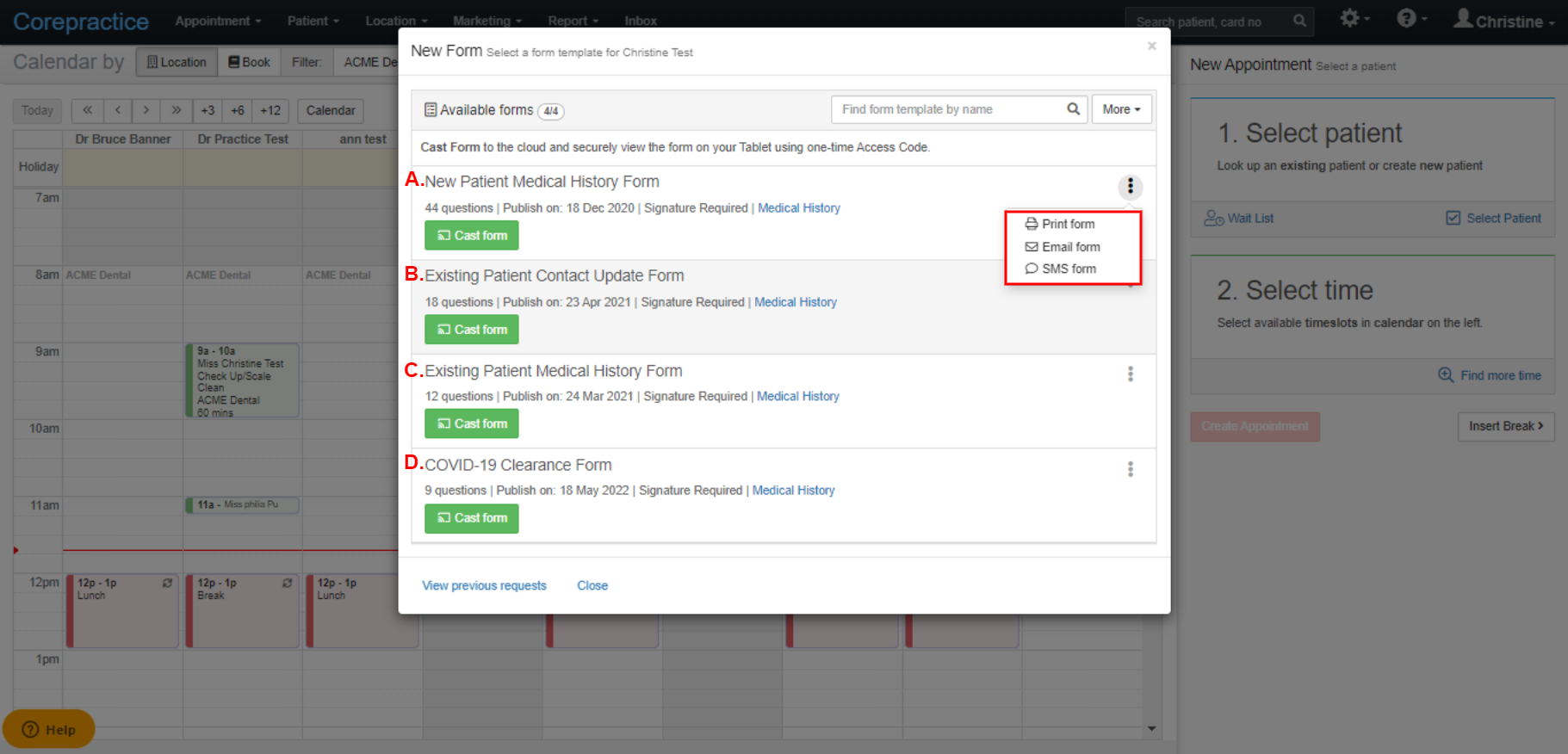
Task: Open View previous requests link
Action: pyautogui.click(x=484, y=585)
